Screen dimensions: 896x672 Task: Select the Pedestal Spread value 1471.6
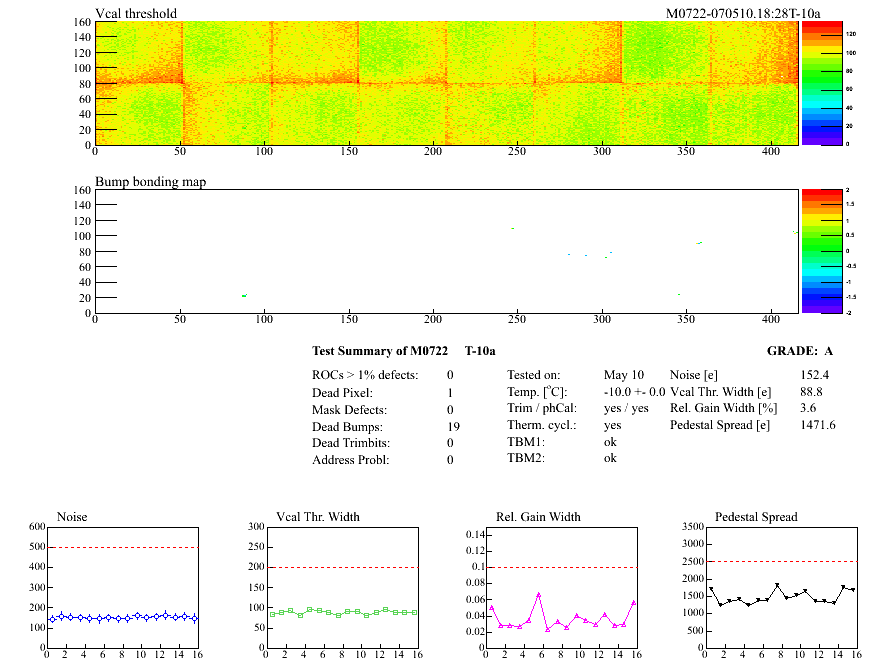[817, 425]
